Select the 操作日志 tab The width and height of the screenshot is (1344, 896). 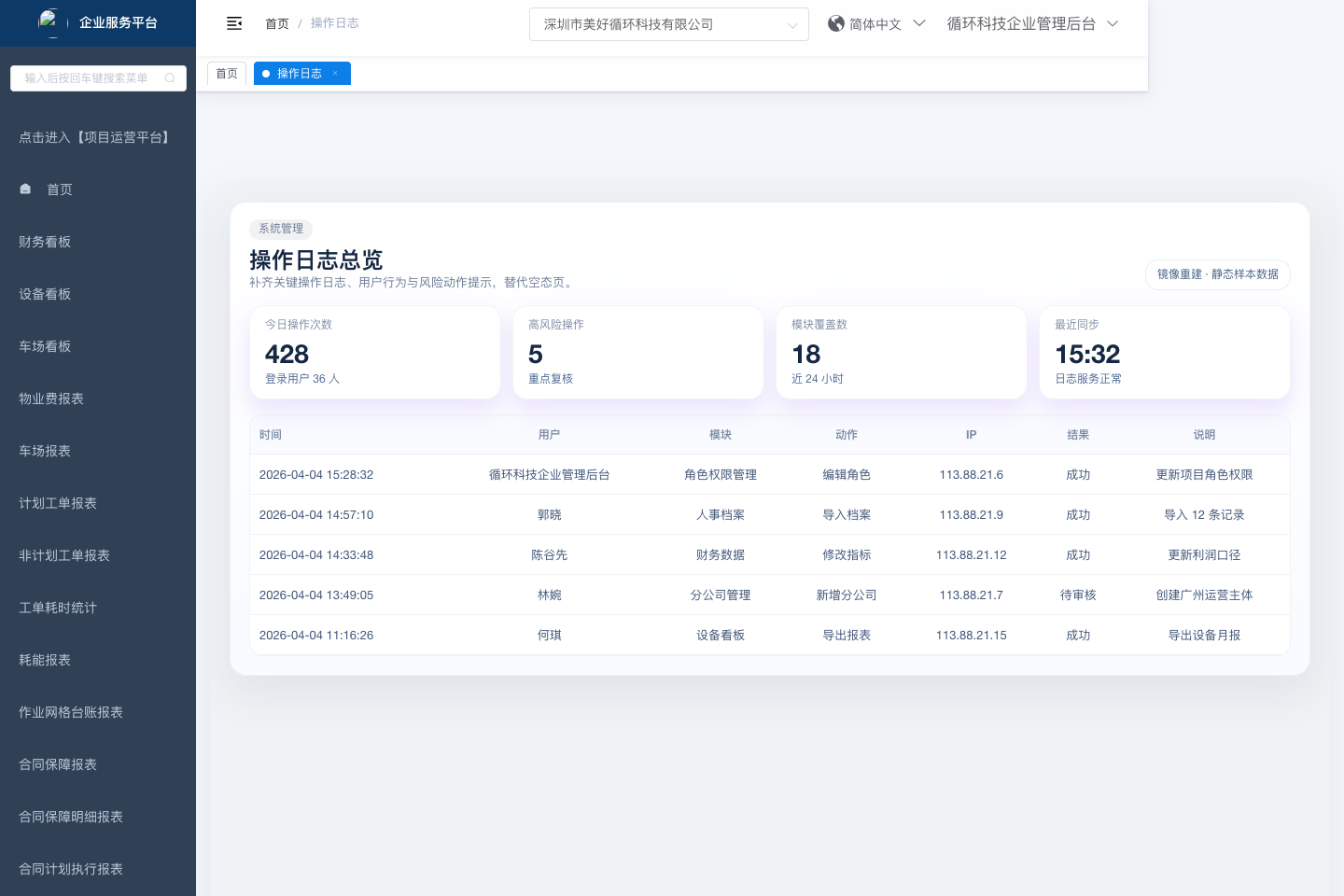point(299,74)
